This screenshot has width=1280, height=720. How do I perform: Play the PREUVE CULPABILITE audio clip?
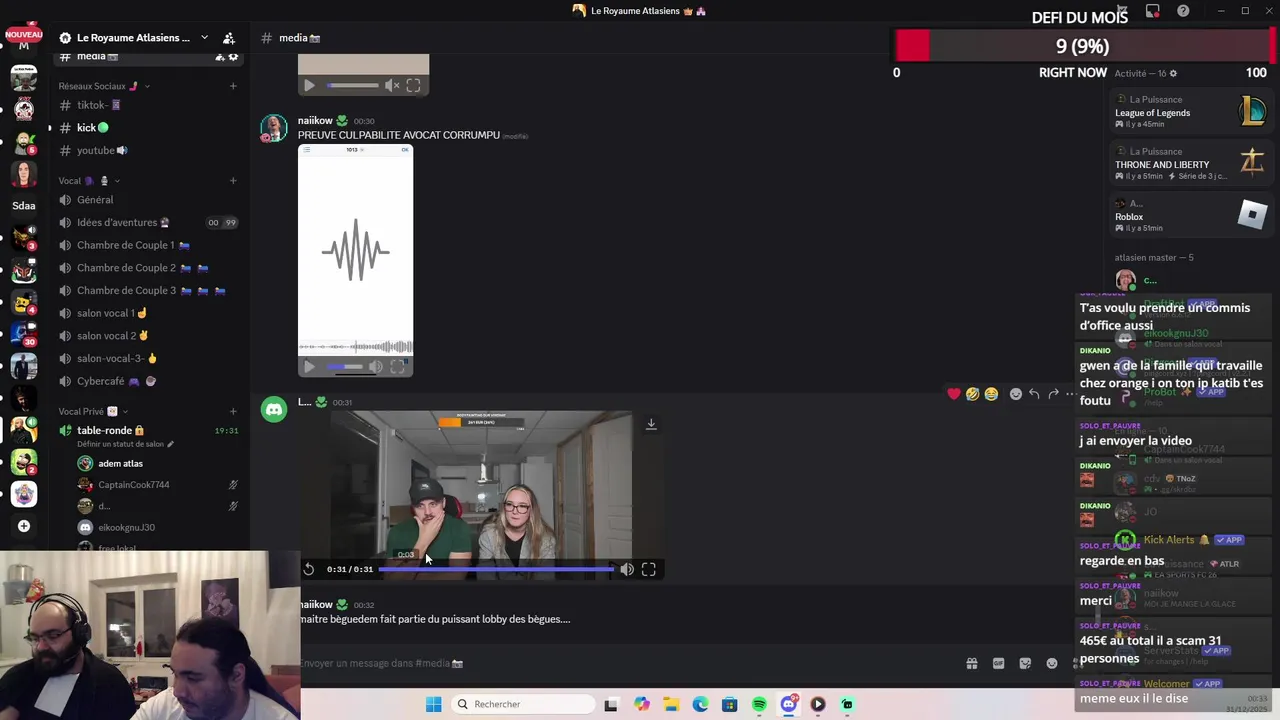pyautogui.click(x=309, y=367)
